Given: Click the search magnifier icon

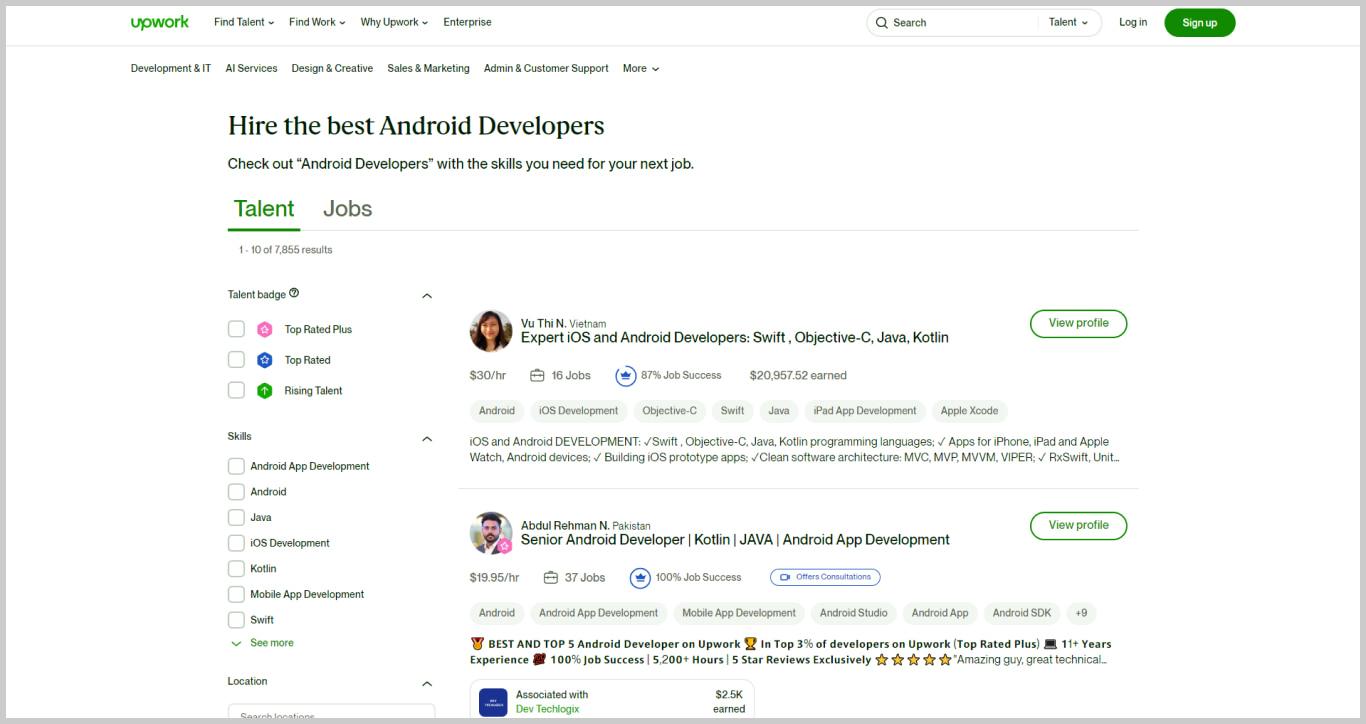Looking at the screenshot, I should (881, 22).
